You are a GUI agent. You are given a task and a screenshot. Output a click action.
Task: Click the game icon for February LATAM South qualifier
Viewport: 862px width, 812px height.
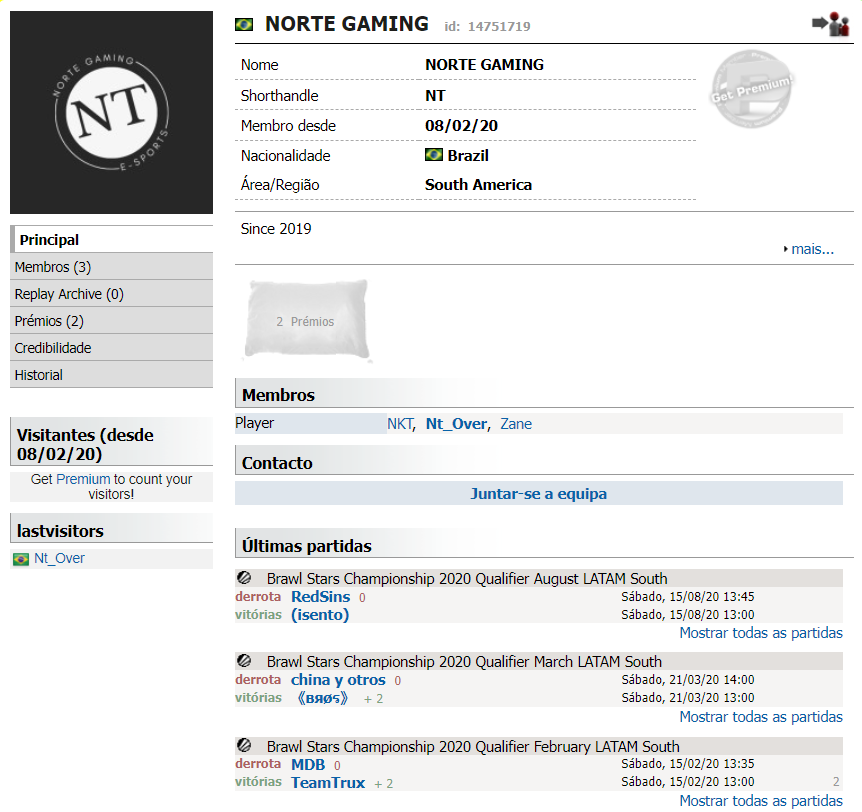coord(244,746)
